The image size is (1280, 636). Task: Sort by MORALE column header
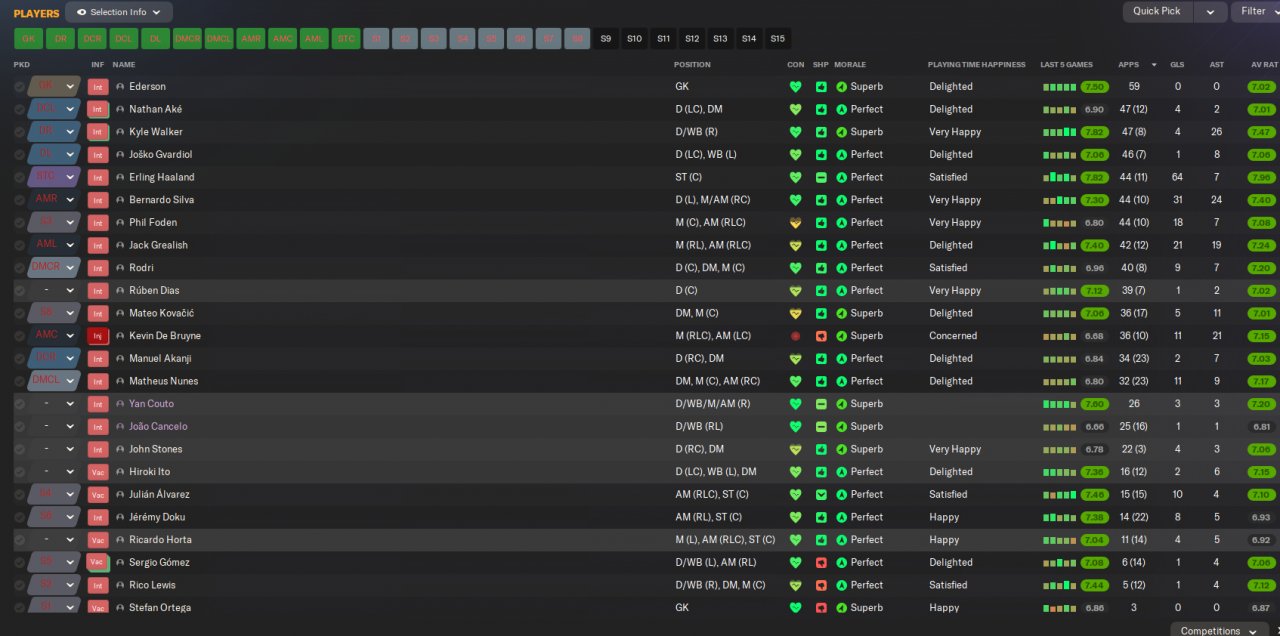[x=850, y=65]
